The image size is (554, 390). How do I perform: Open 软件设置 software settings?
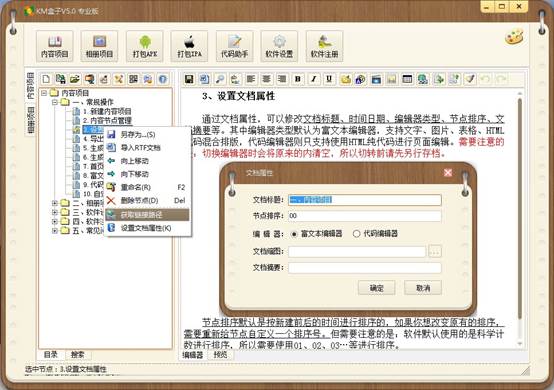pos(279,46)
